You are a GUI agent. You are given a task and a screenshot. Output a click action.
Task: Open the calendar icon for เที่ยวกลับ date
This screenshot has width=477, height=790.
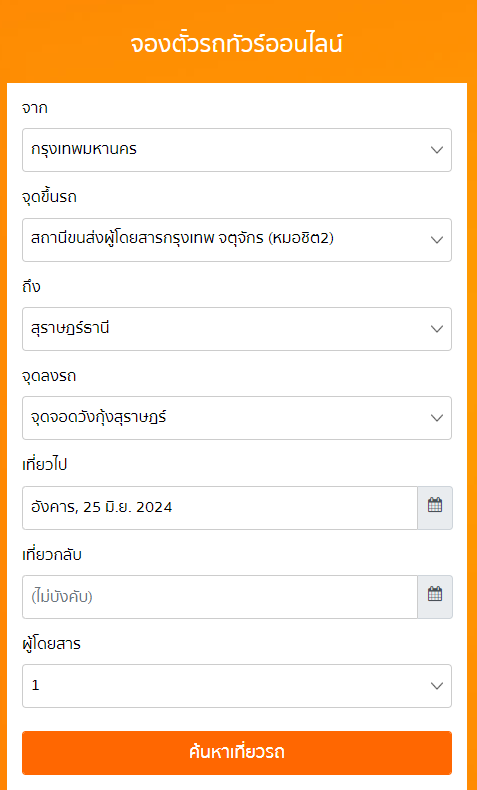click(435, 597)
